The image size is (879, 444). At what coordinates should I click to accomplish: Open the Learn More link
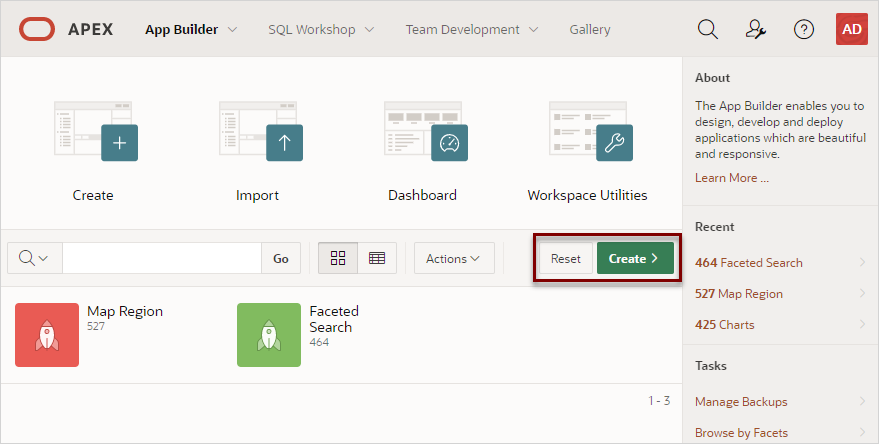pyautogui.click(x=732, y=178)
